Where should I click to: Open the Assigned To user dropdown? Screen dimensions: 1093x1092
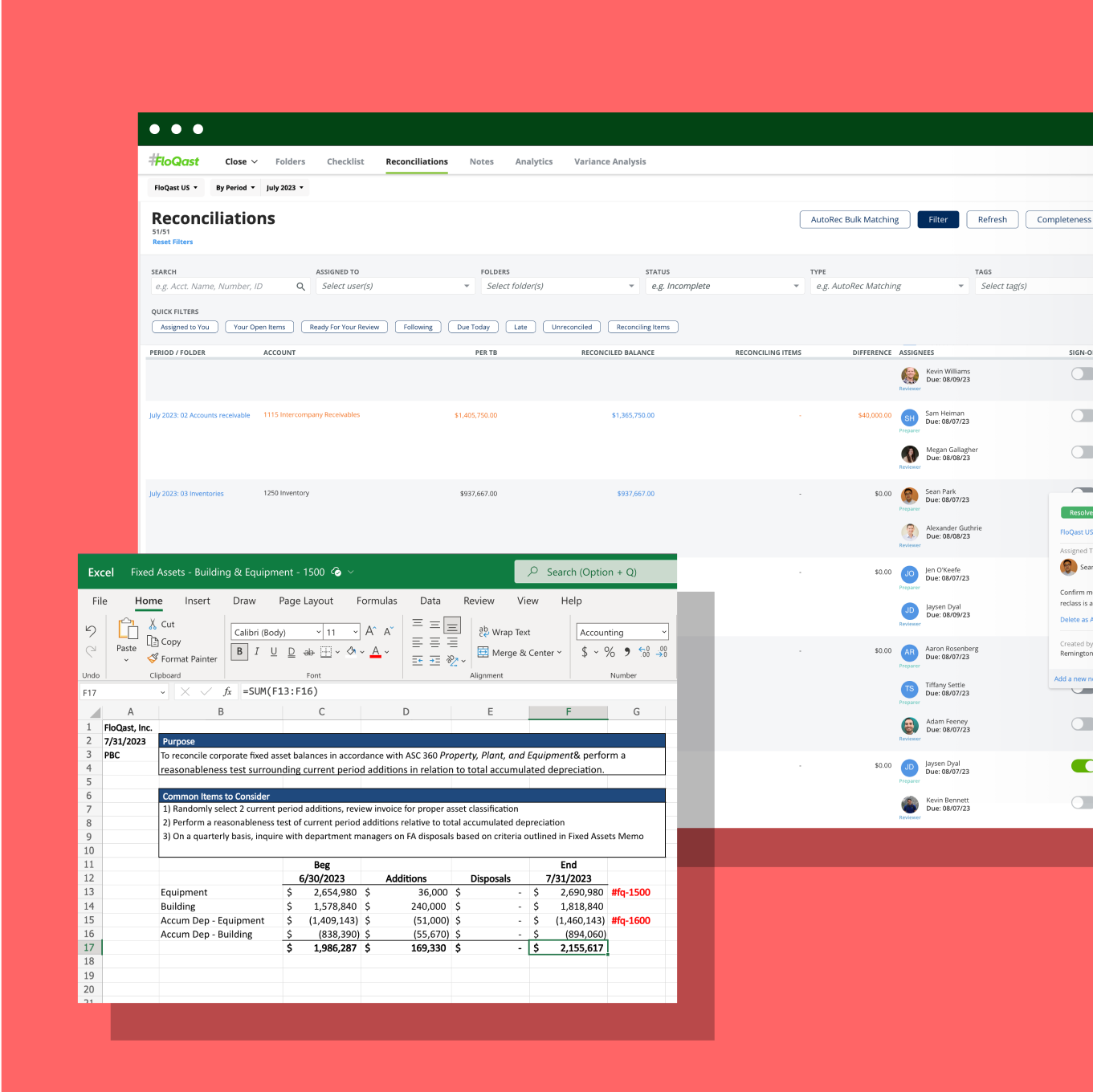coord(396,287)
